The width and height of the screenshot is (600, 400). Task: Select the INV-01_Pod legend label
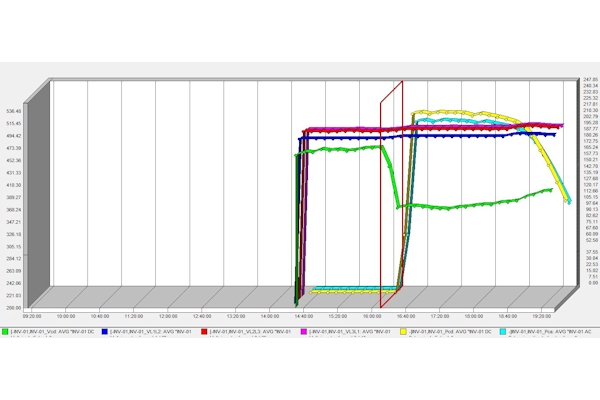[x=447, y=329]
